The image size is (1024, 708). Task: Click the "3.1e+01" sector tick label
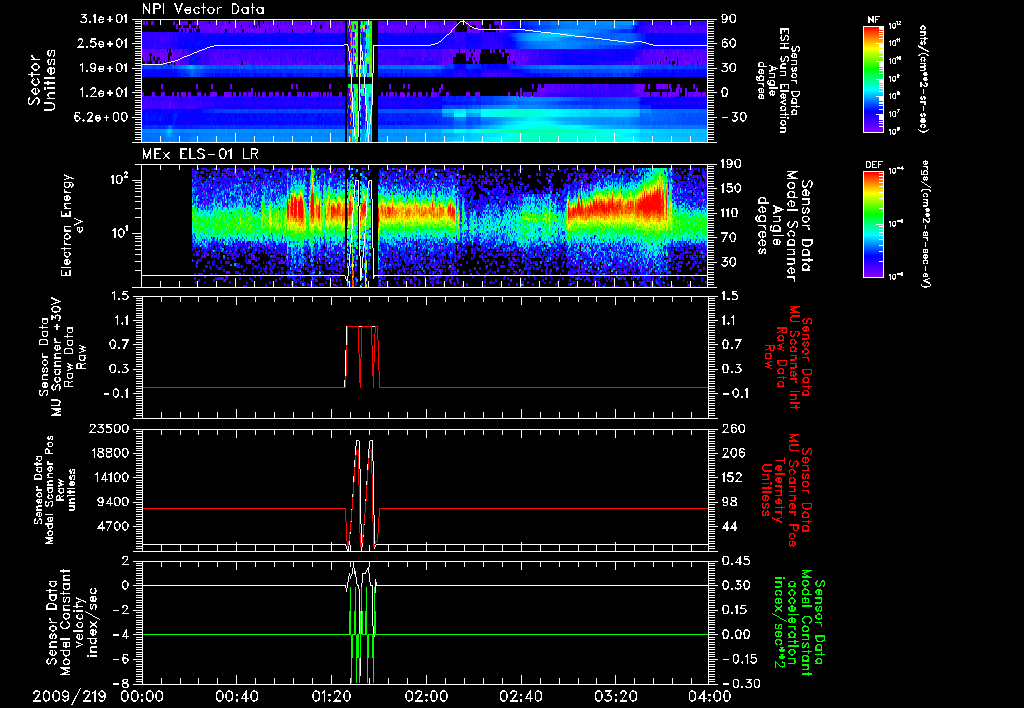[104, 19]
